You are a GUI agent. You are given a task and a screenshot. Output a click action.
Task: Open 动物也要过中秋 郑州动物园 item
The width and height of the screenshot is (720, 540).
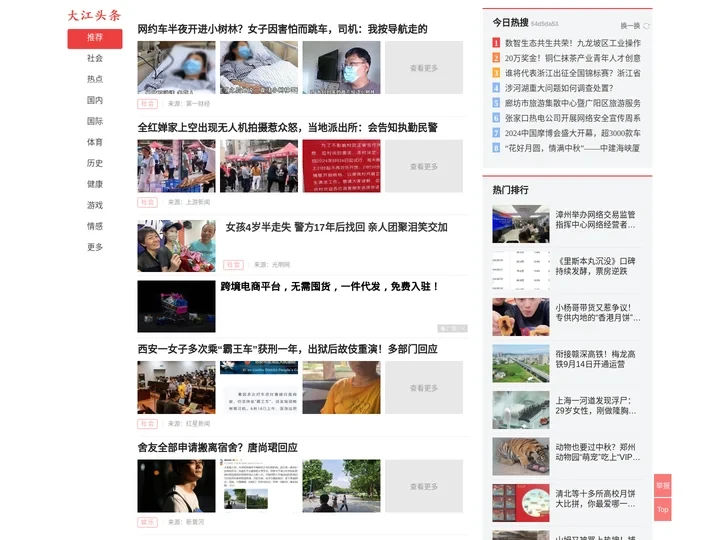tap(598, 452)
